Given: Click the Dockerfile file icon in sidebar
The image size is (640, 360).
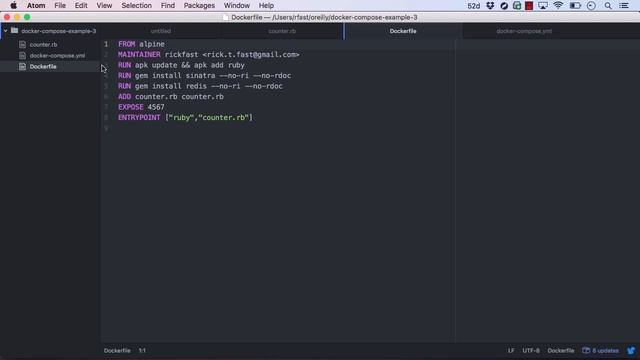Looking at the screenshot, I should [x=22, y=67].
